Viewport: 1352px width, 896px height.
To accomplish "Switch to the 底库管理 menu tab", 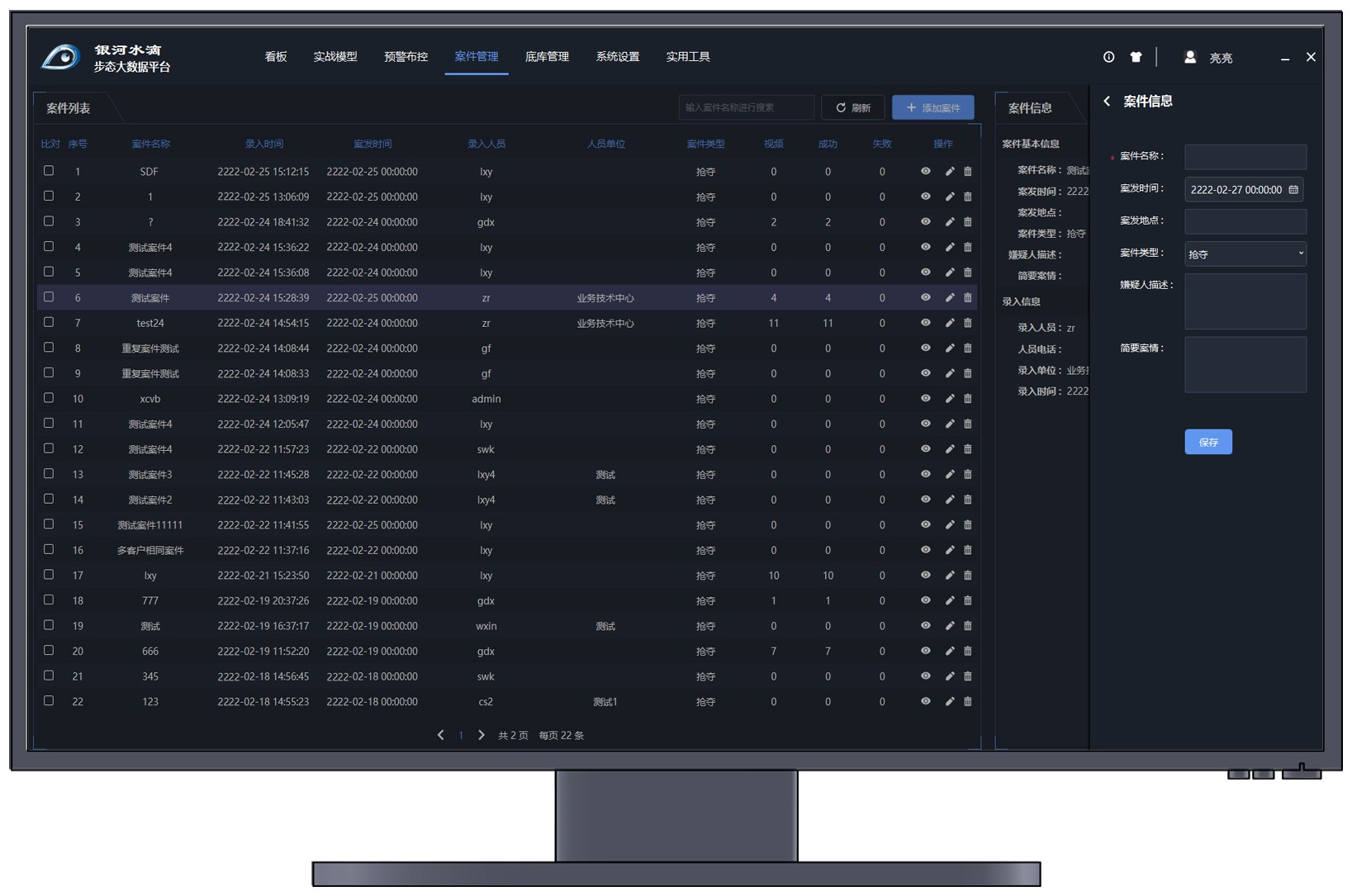I will [547, 57].
